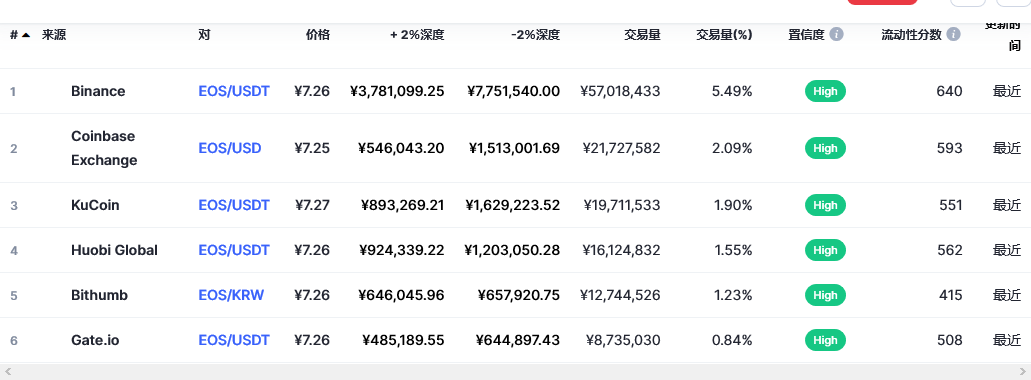Open Coinbase Exchange EOS/USD pair link
1031x380 pixels.
(x=230, y=148)
